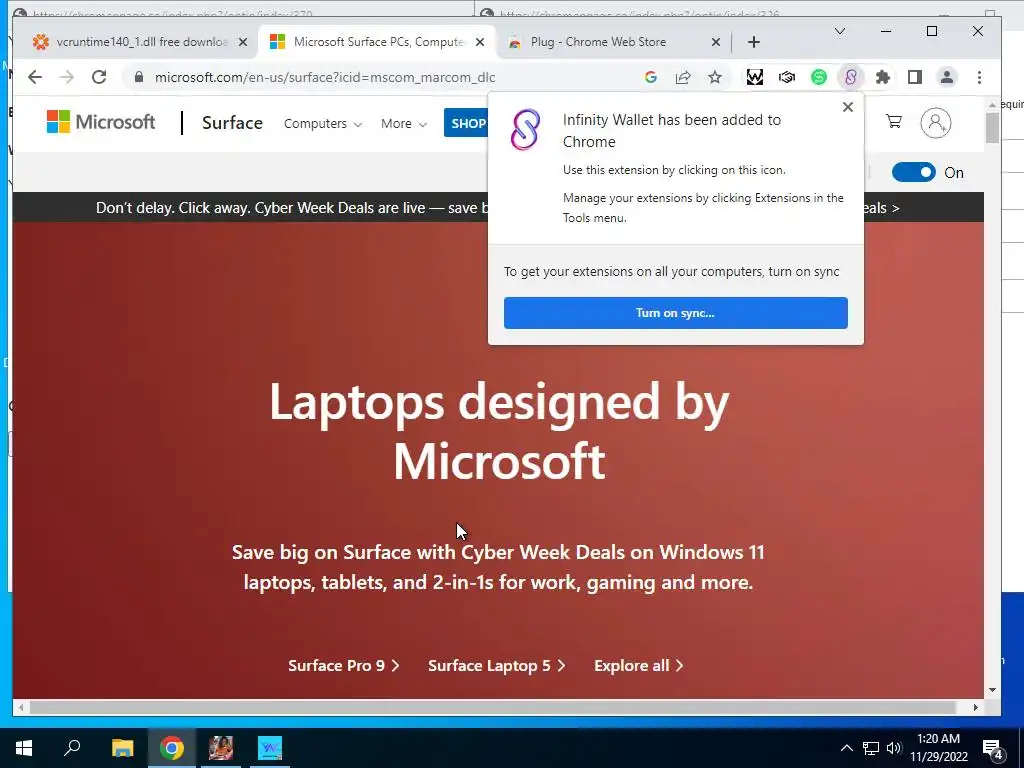1024x768 pixels.
Task: Expand the More dropdown menu
Action: tap(404, 123)
